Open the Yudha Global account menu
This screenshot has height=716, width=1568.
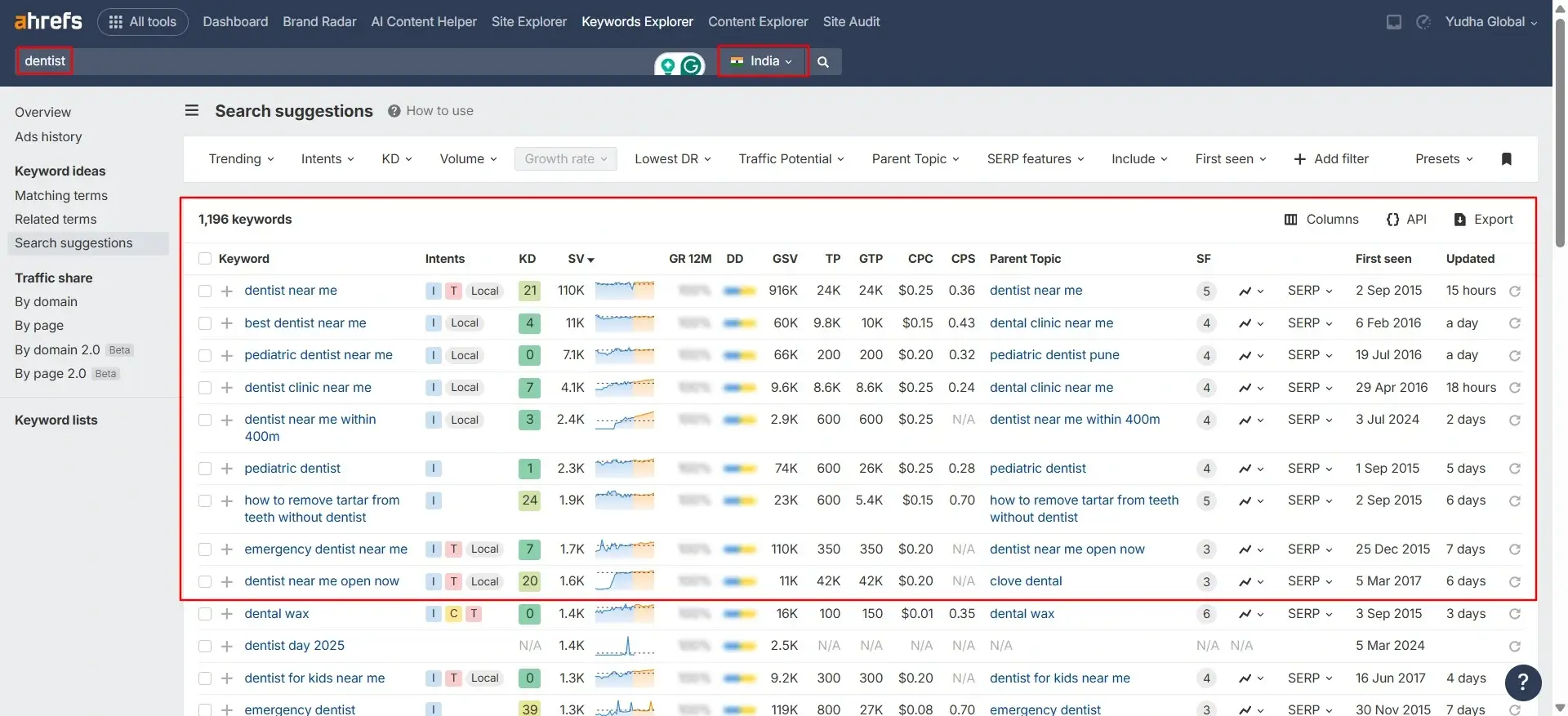[x=1490, y=22]
